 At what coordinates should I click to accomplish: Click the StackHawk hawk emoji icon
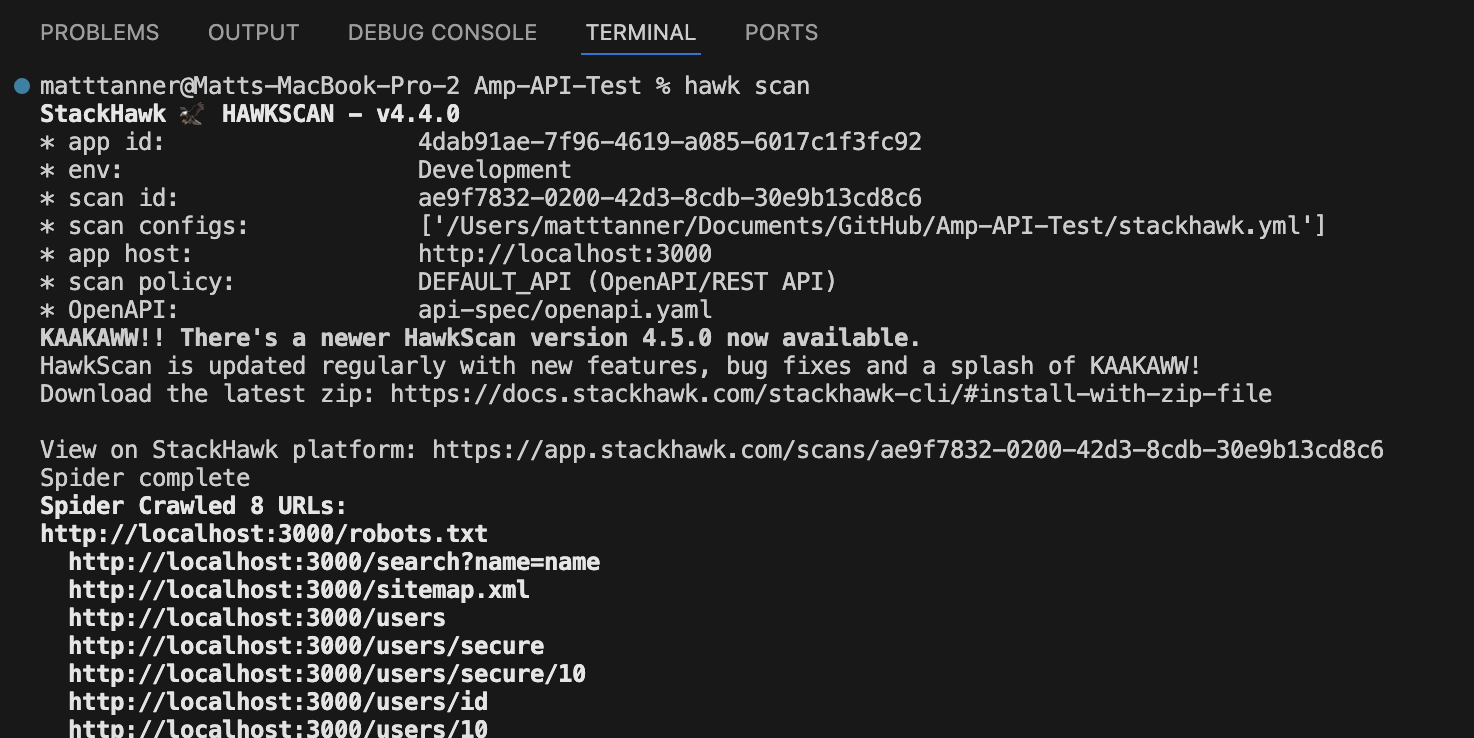(x=192, y=114)
